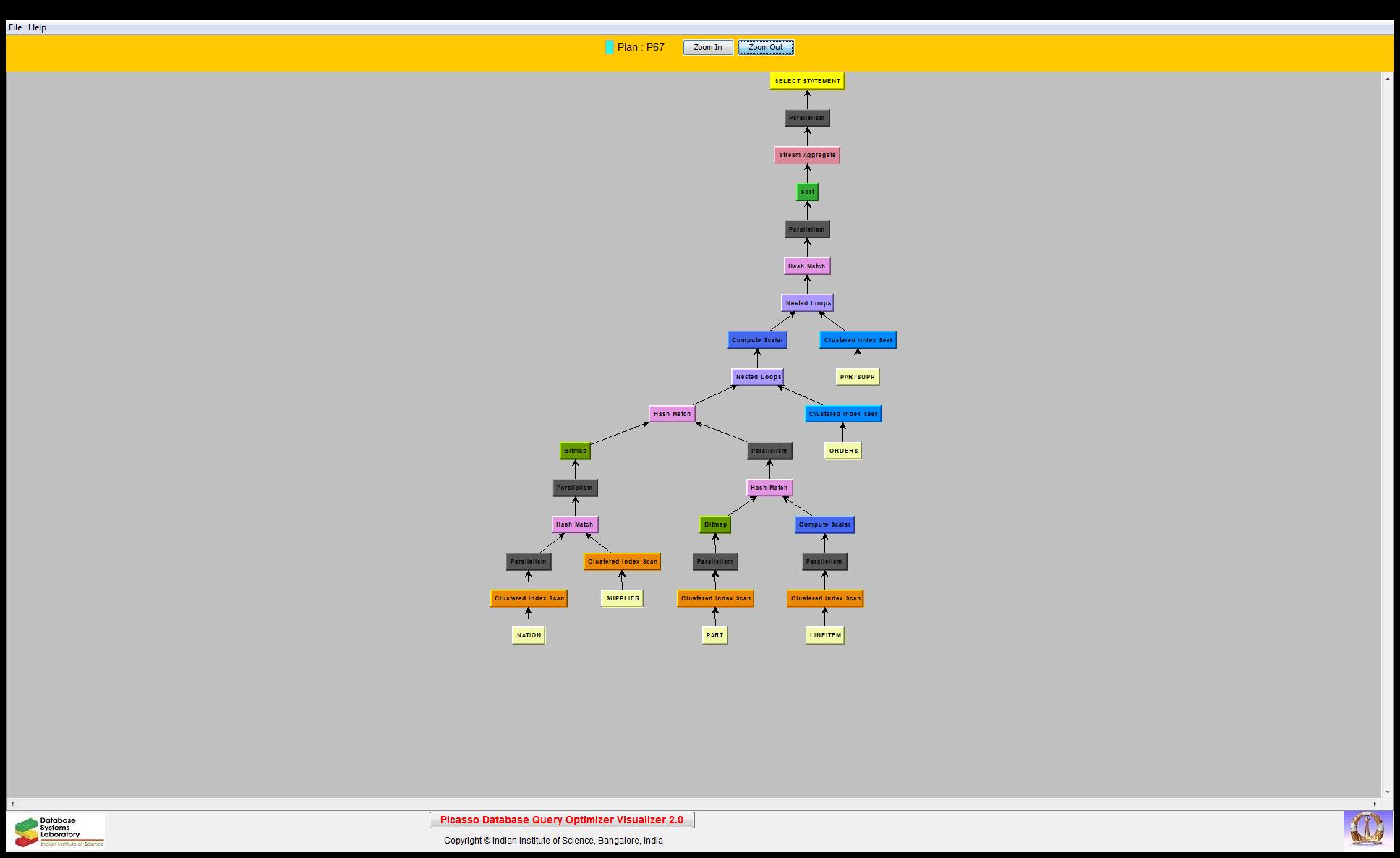The image size is (1400, 858).
Task: Click the green Sort node
Action: (807, 192)
